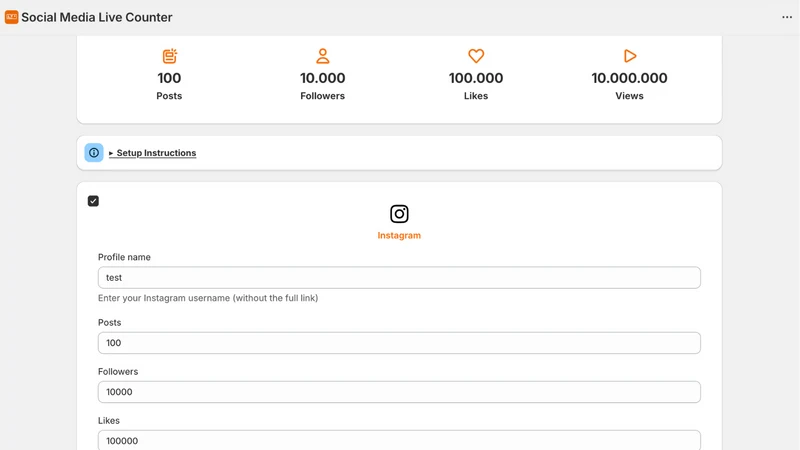The image size is (800, 450).
Task: Click the Posts counter icon
Action: [169, 56]
